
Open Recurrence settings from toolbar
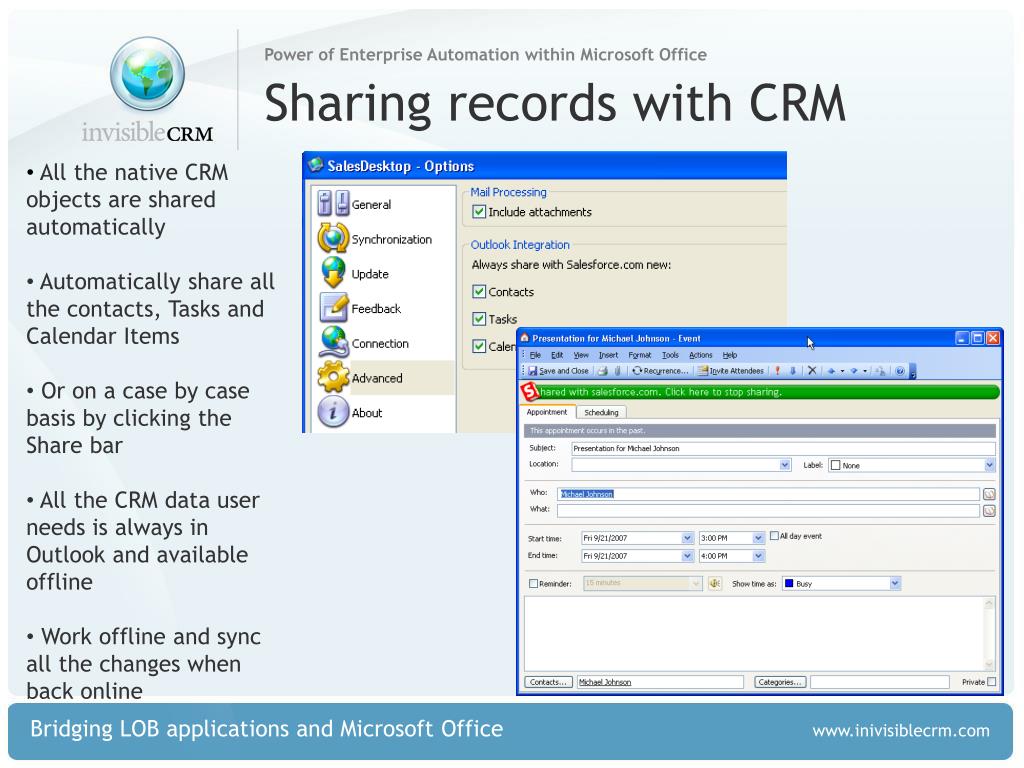(x=660, y=371)
